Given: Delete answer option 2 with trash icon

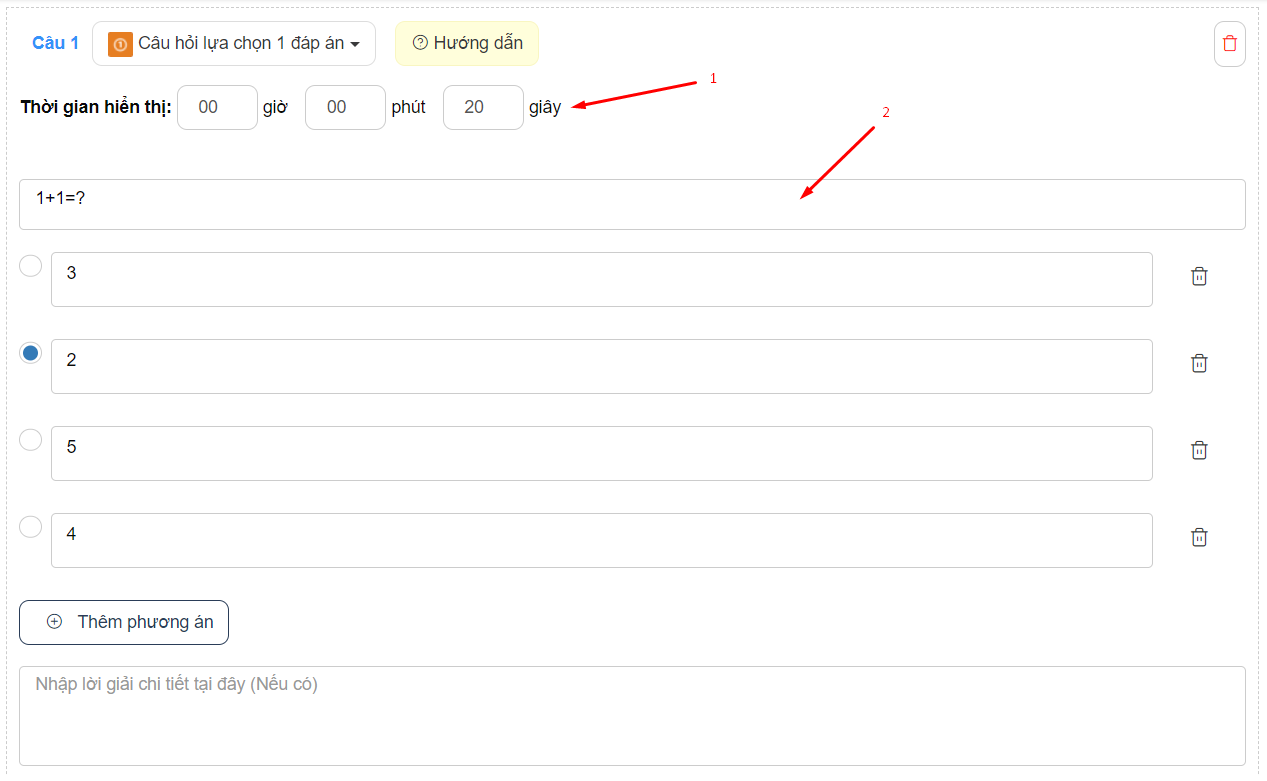Looking at the screenshot, I should (1199, 364).
